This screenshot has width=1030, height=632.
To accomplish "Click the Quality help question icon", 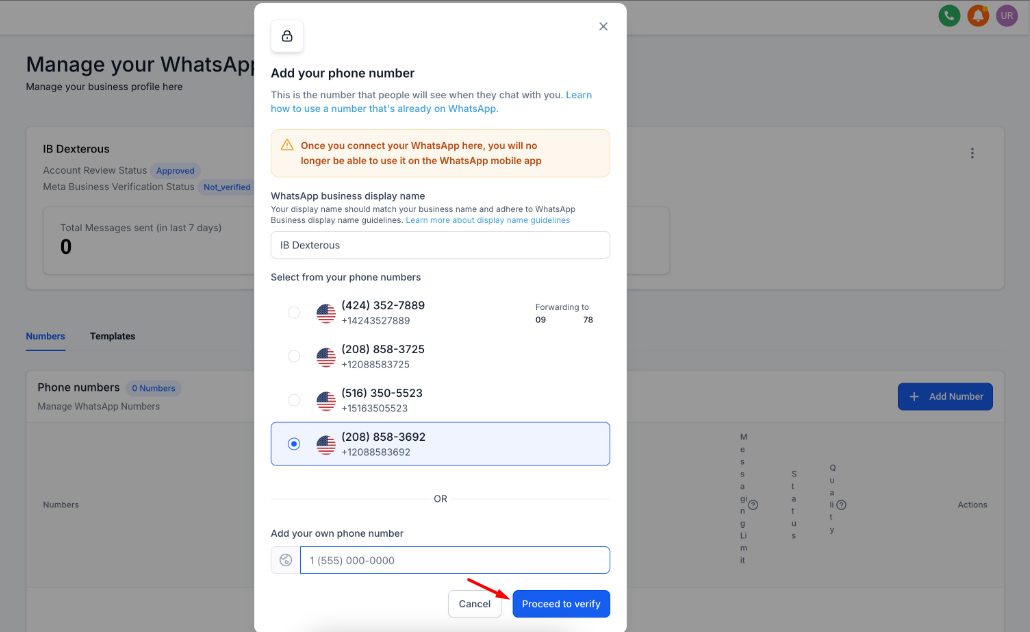I will [841, 505].
